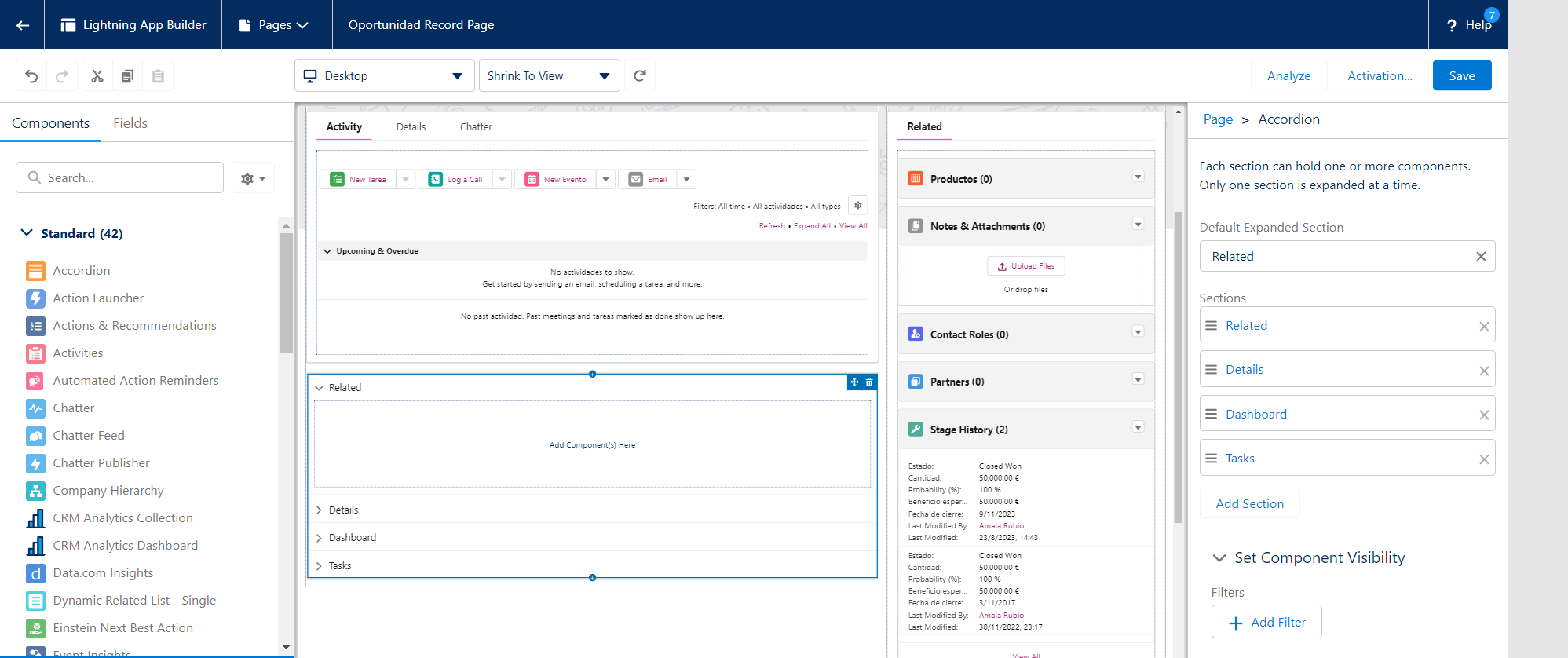Viewport: 1568px width, 658px height.
Task: Open the Details tab in the canvas
Action: [x=411, y=127]
